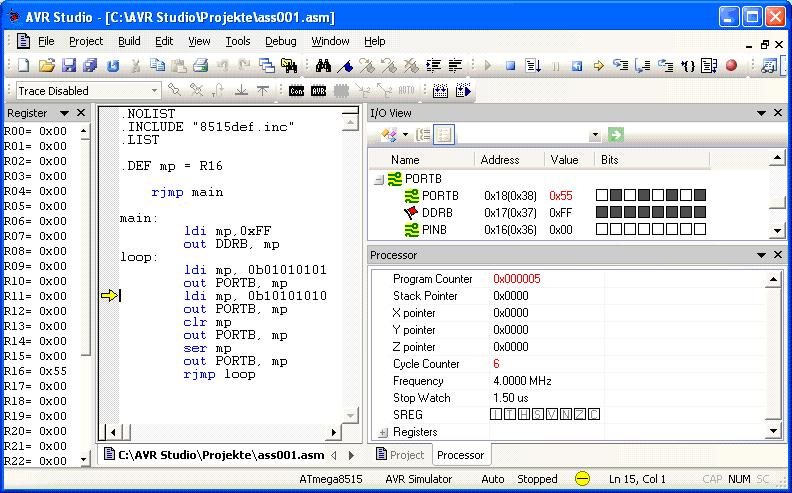Click the I/O View tree view icon

(422, 134)
